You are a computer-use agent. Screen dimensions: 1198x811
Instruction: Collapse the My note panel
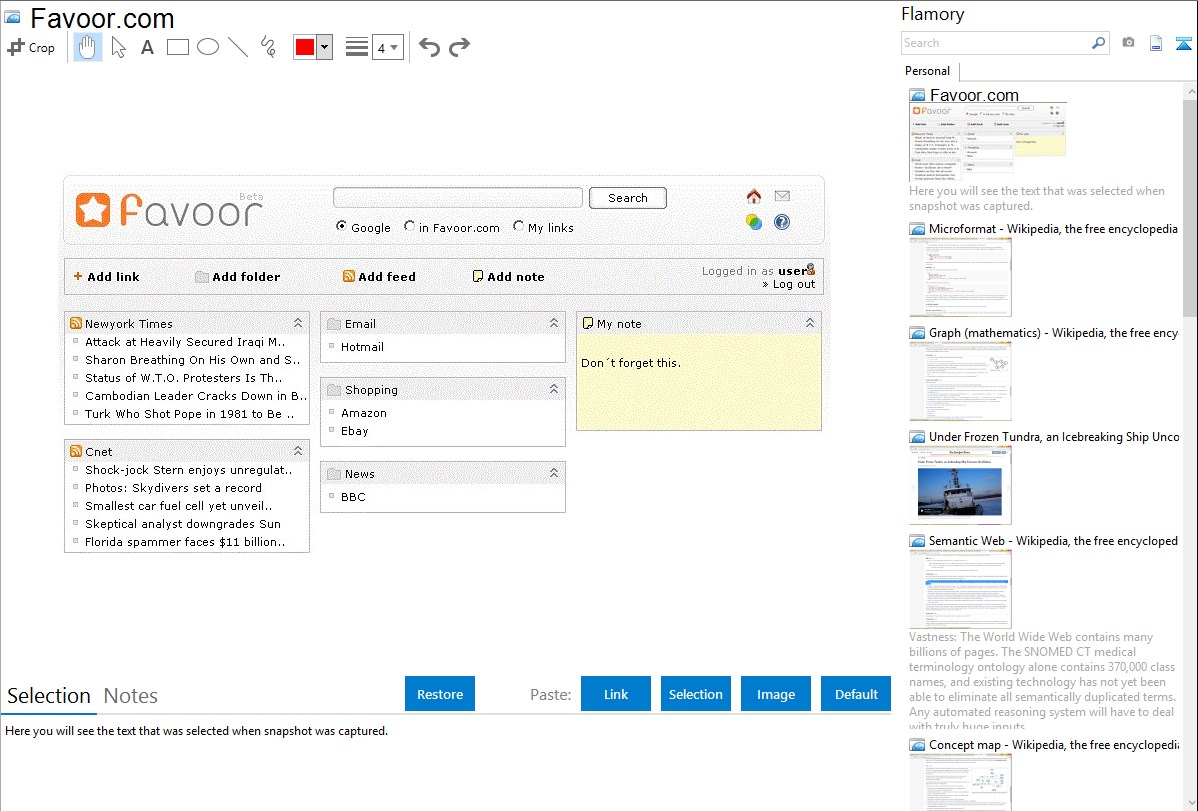click(810, 323)
